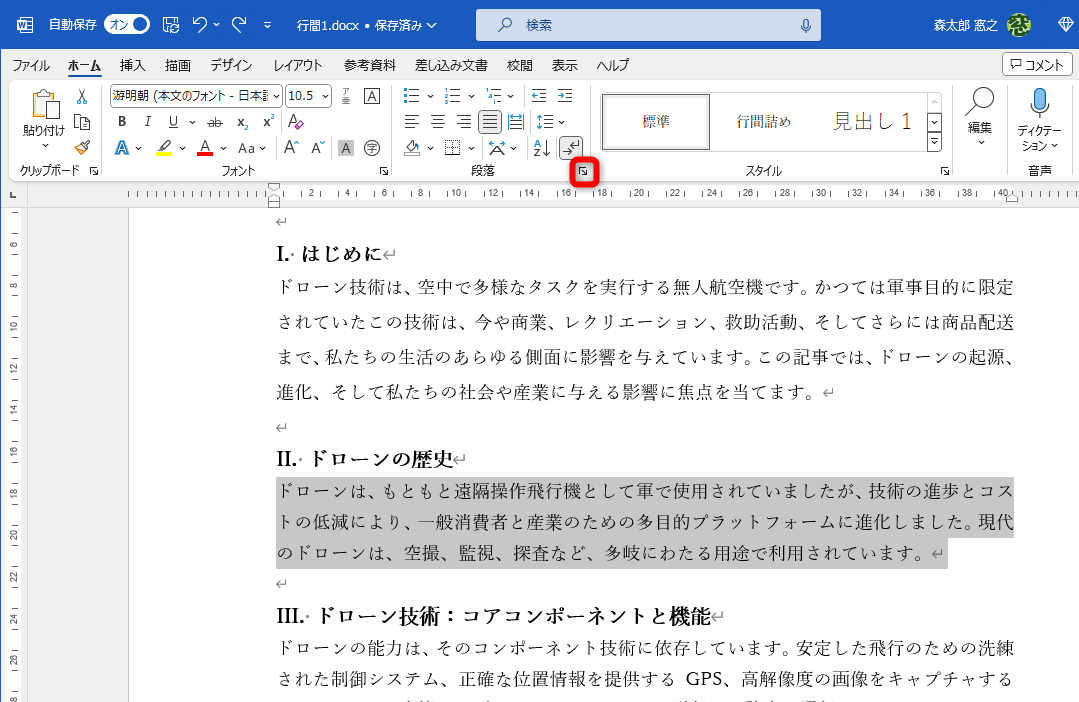The width and height of the screenshot is (1079, 702).
Task: Select the Format Painter icon
Action: (83, 147)
